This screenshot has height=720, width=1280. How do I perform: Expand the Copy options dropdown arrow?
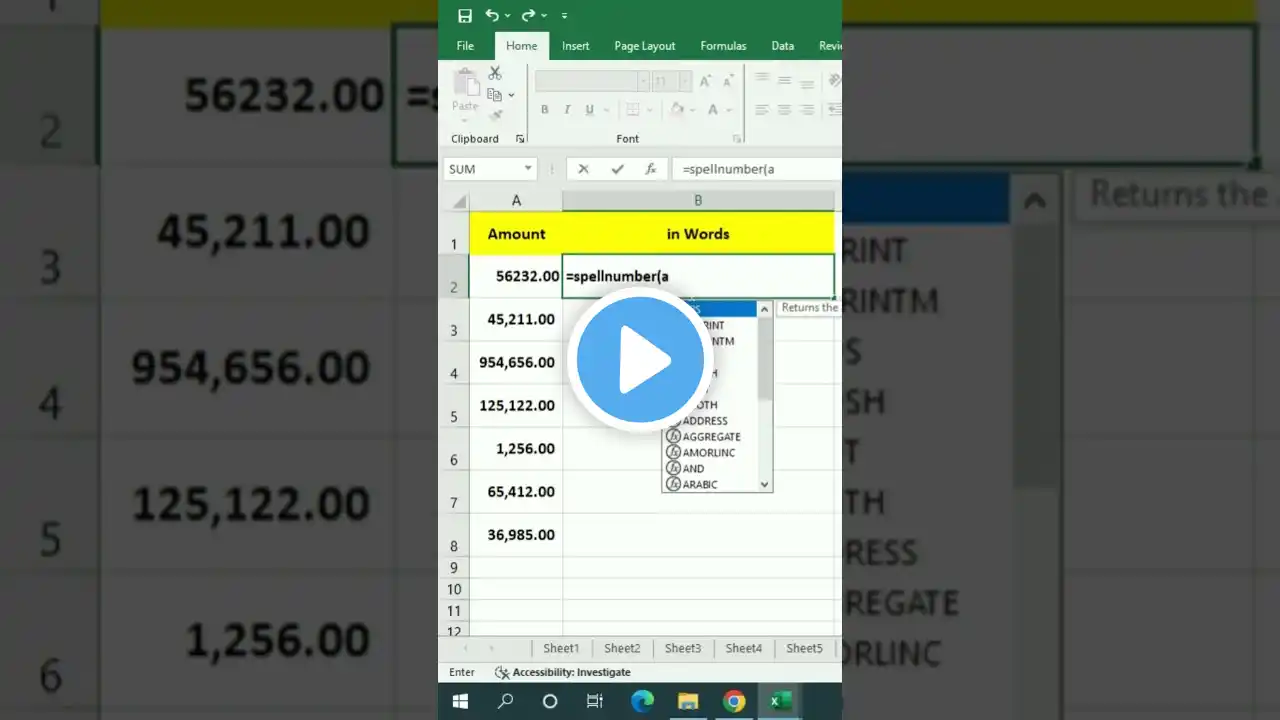(511, 96)
